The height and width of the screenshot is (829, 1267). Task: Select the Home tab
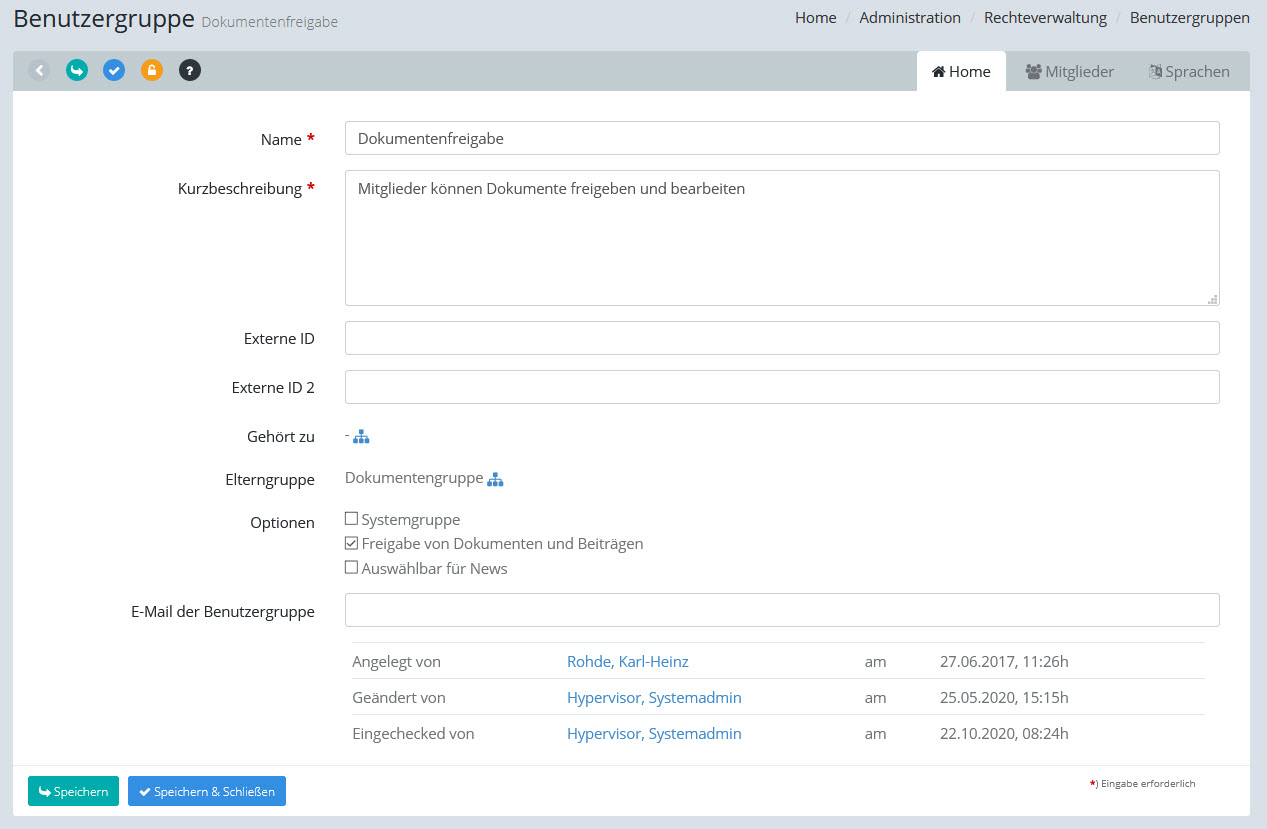(961, 72)
